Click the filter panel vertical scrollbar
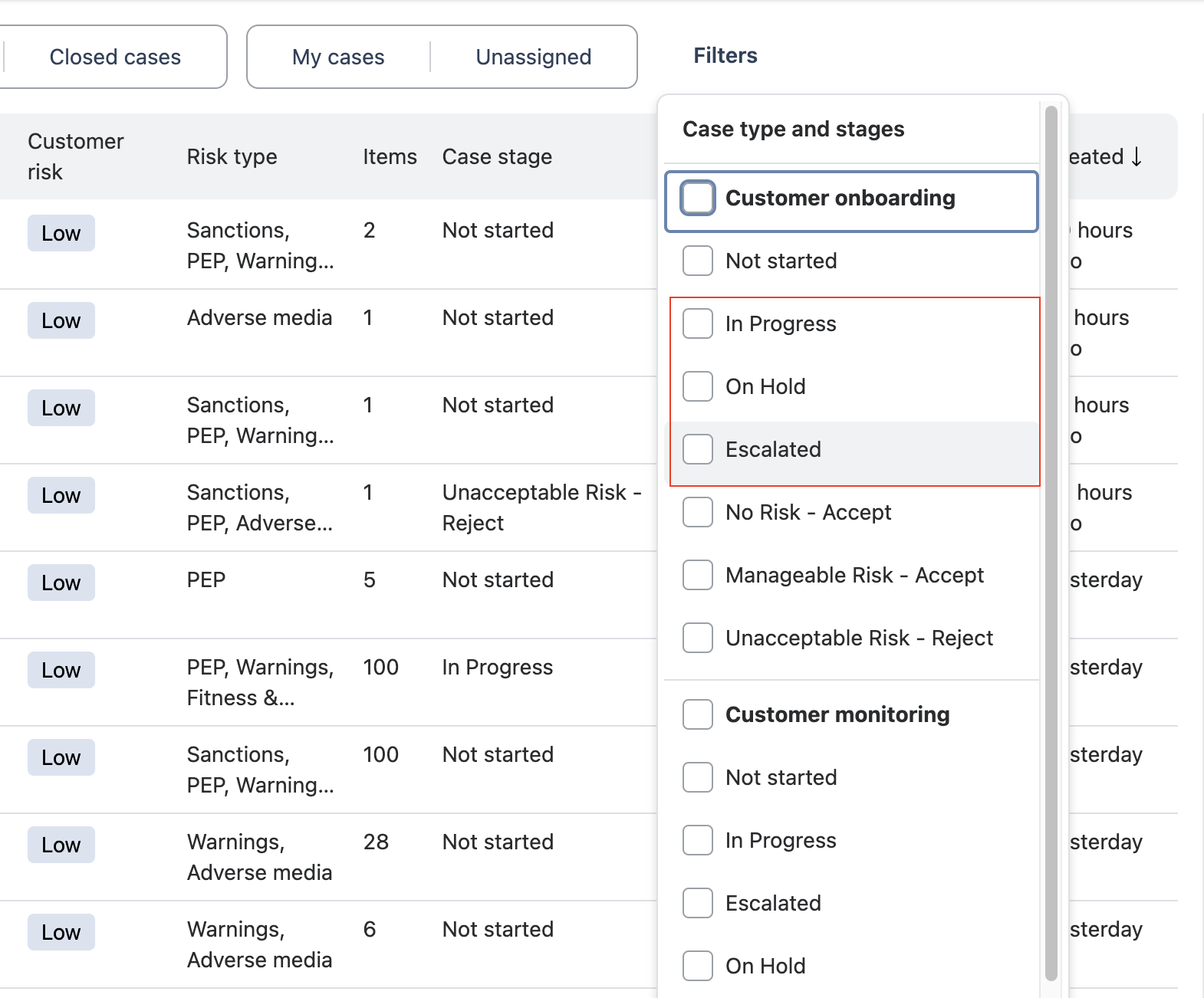This screenshot has width=1204, height=998. pyautogui.click(x=1051, y=537)
